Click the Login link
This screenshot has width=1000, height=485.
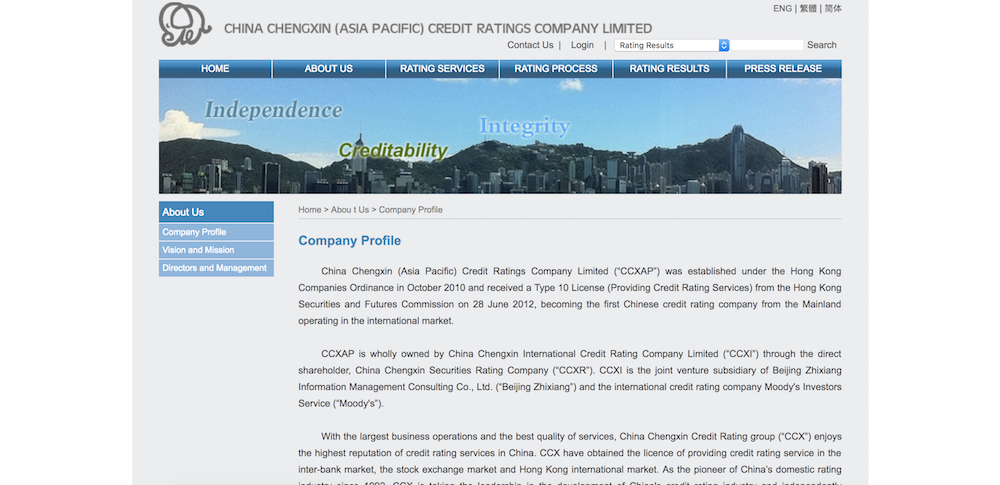pos(582,45)
